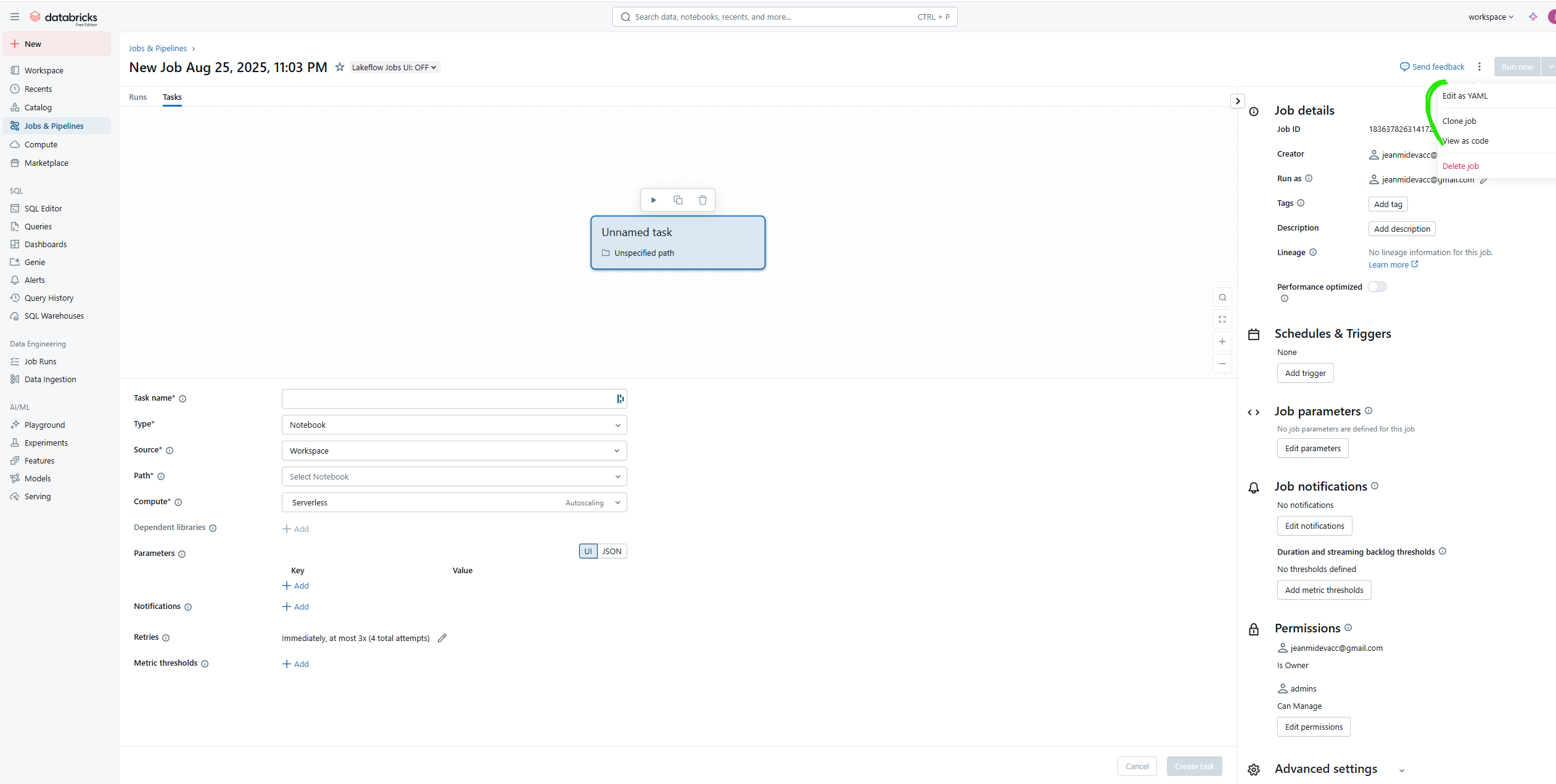The width and height of the screenshot is (1556, 784).
Task: Switch to the Runs tab
Action: pos(138,97)
